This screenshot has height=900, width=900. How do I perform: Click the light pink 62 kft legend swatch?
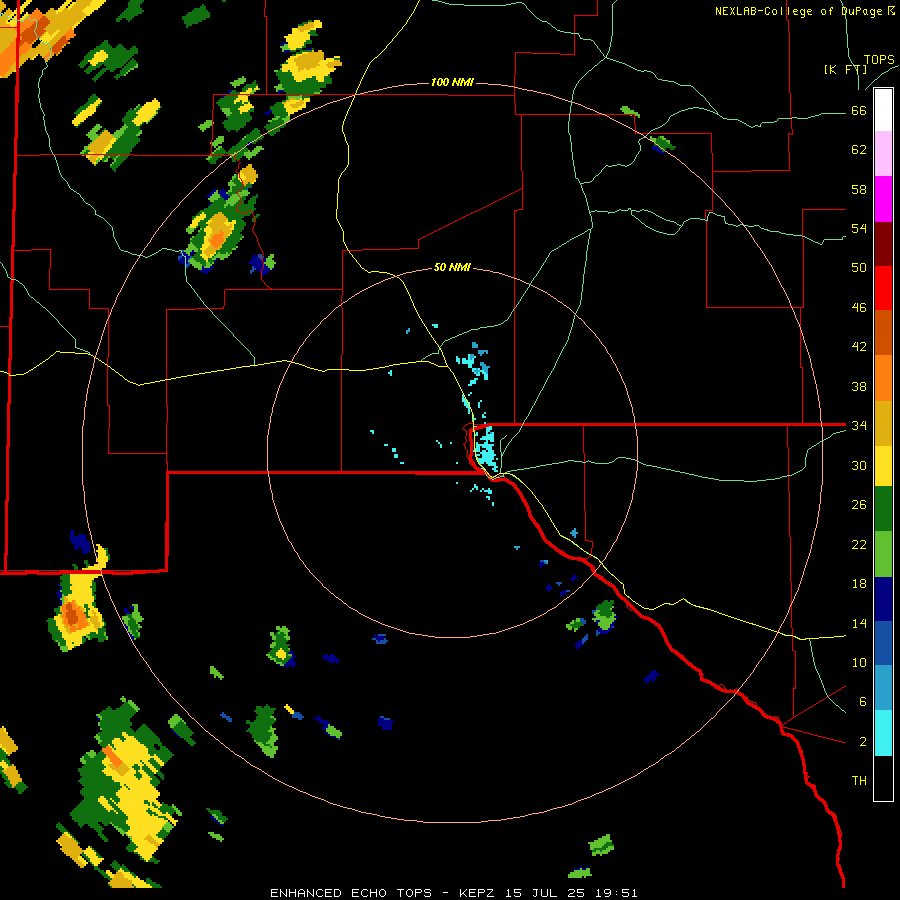[x=883, y=154]
